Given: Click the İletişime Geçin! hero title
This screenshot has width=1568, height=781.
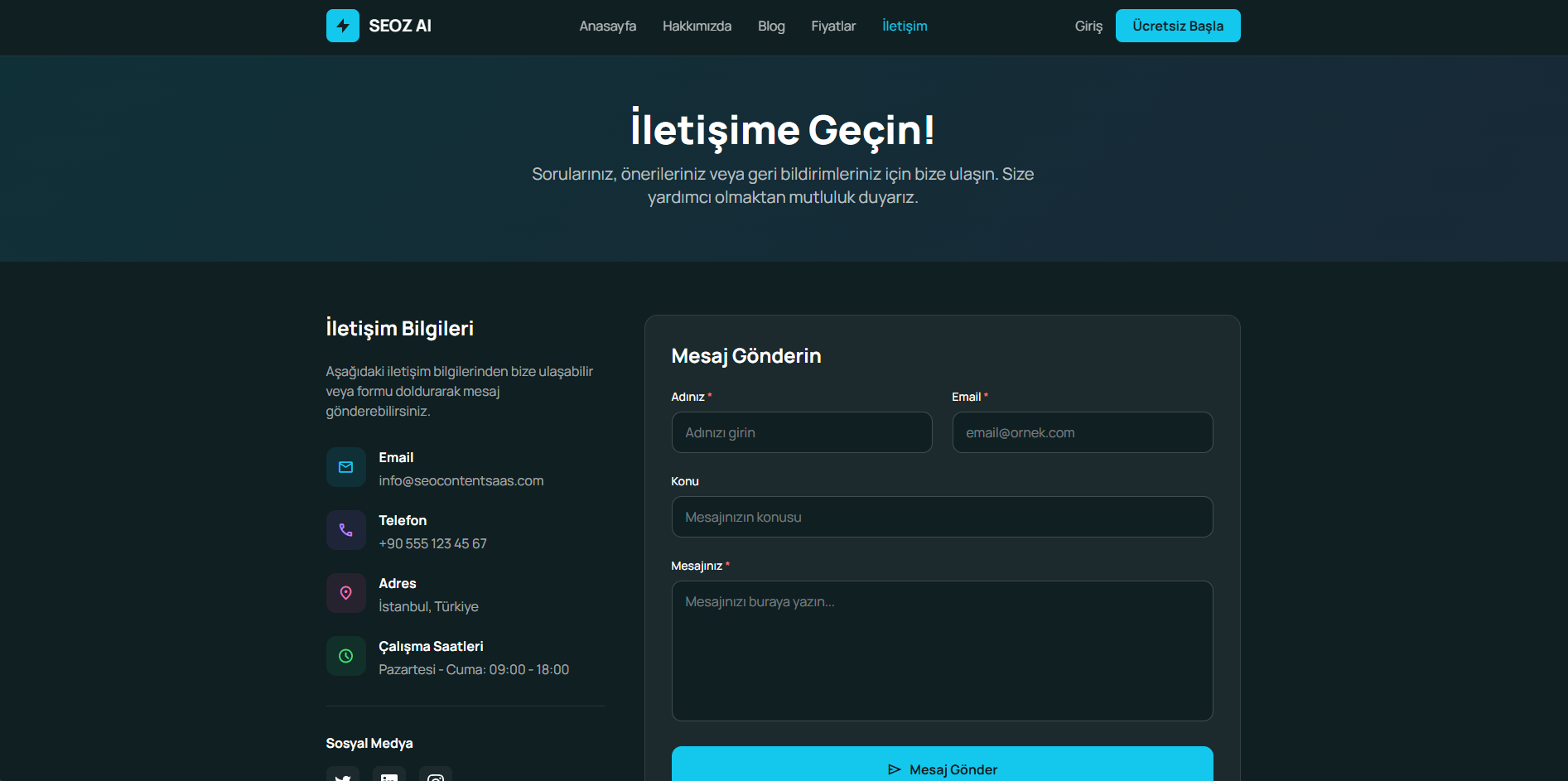Looking at the screenshot, I should (783, 130).
